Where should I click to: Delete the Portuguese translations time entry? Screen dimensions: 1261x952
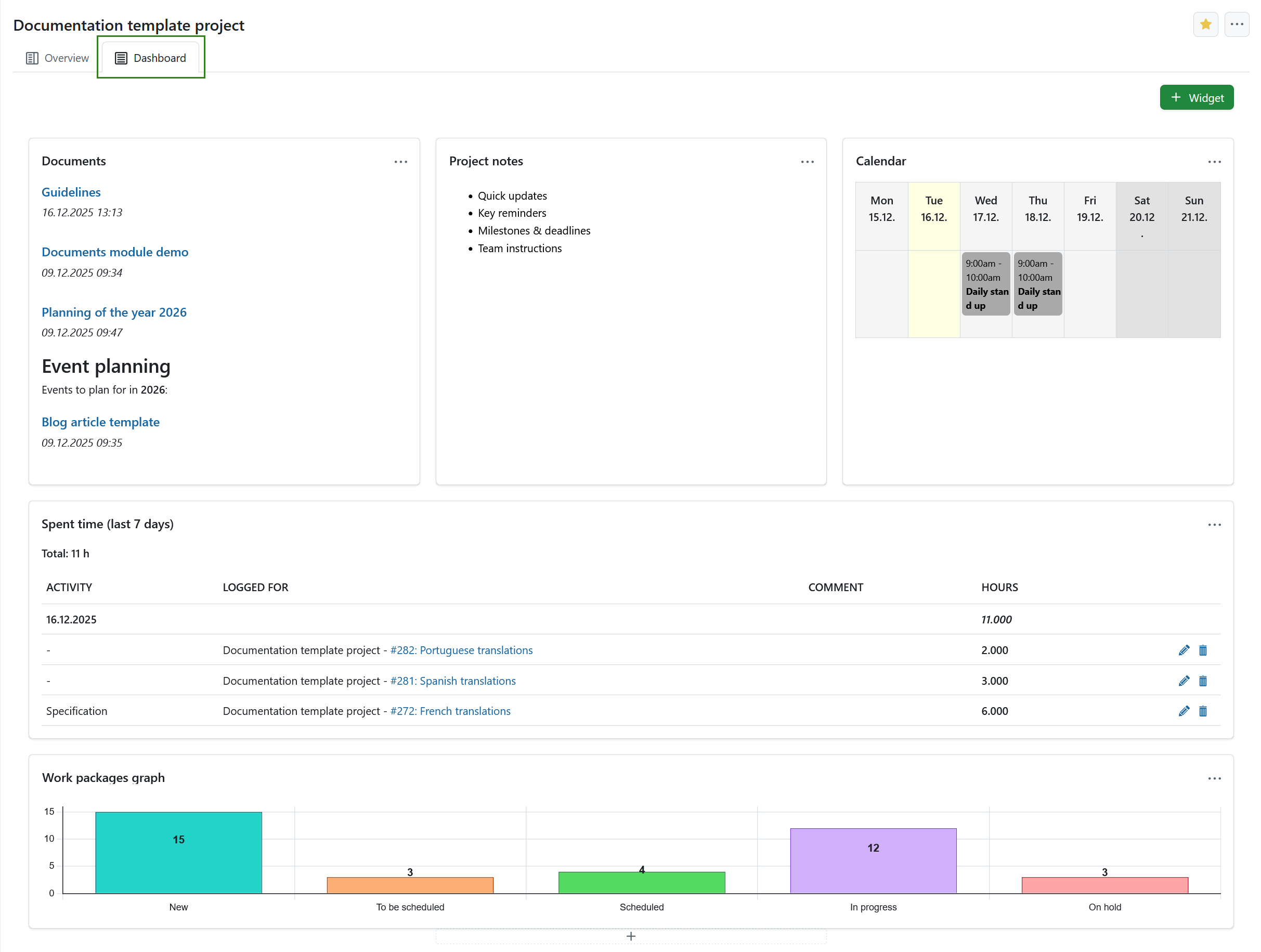point(1203,650)
